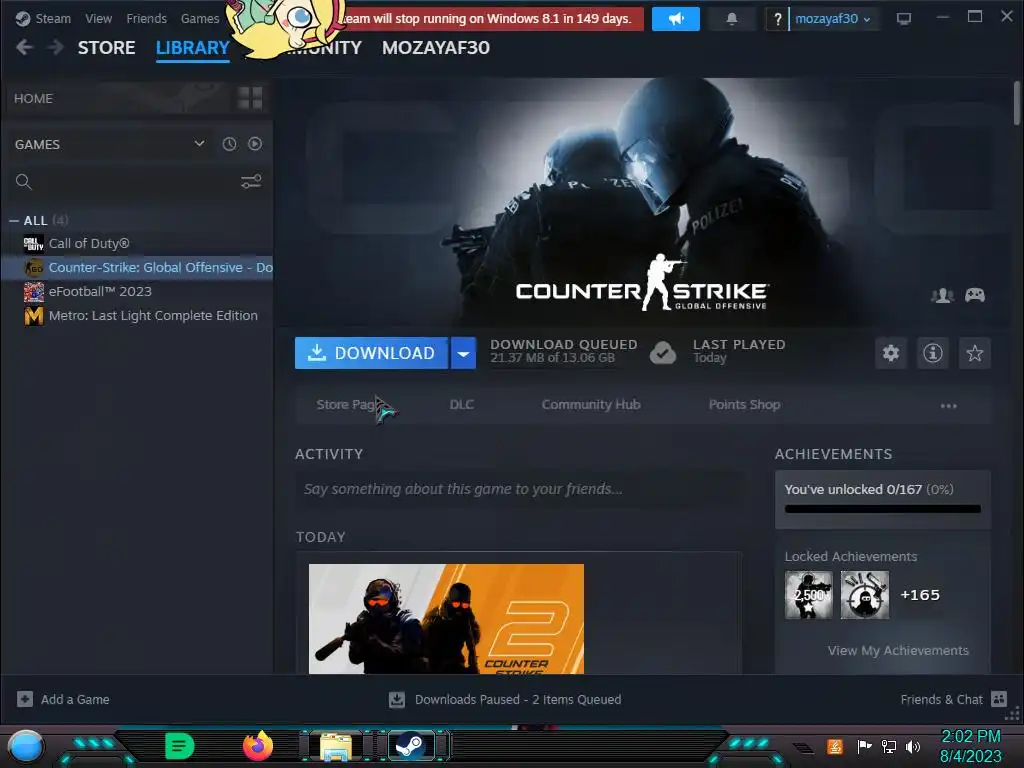The width and height of the screenshot is (1024, 768).
Task: Open the Counter-Strike 2 news thumbnail
Action: (x=446, y=618)
